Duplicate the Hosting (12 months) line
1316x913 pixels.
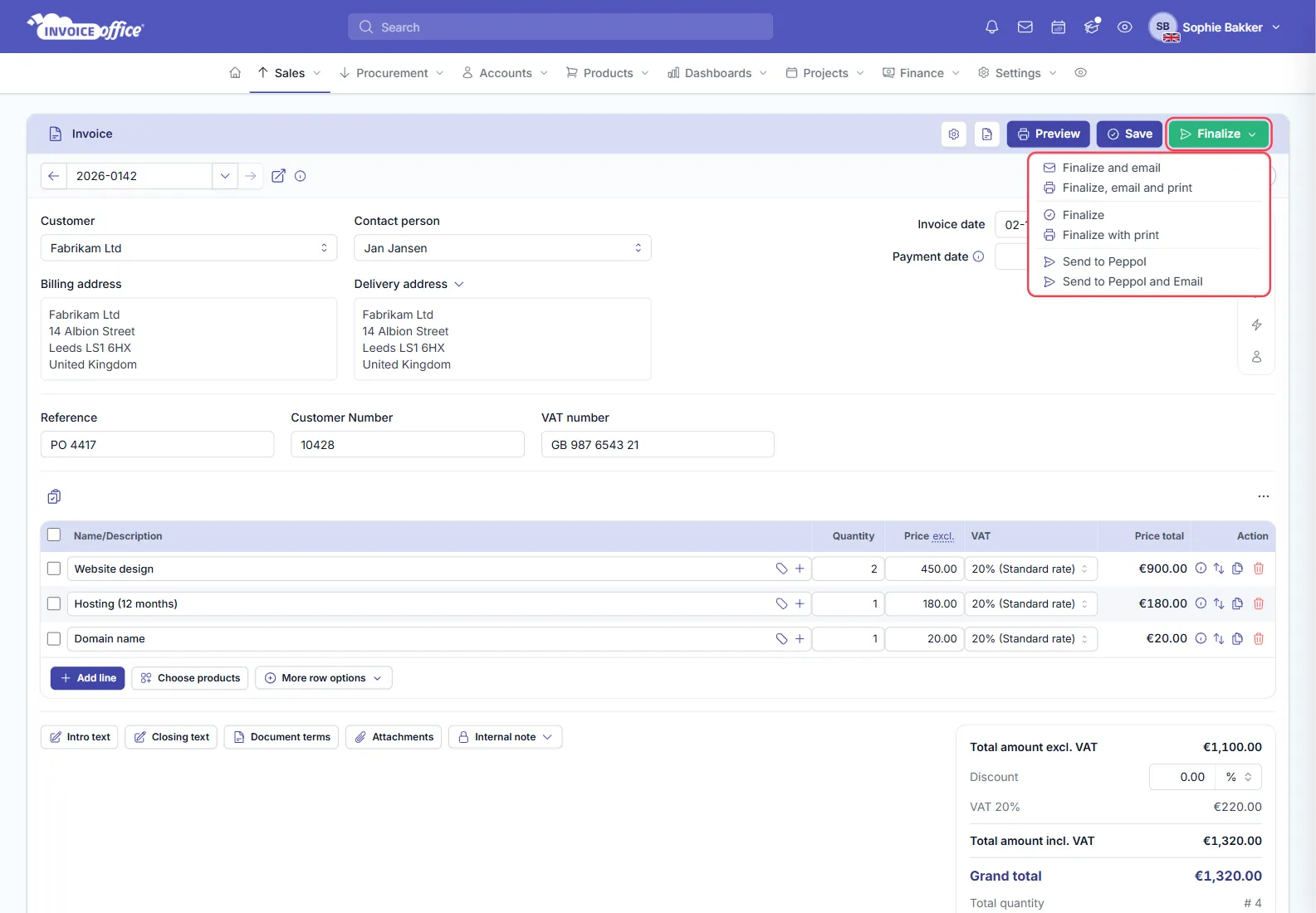(x=1238, y=603)
